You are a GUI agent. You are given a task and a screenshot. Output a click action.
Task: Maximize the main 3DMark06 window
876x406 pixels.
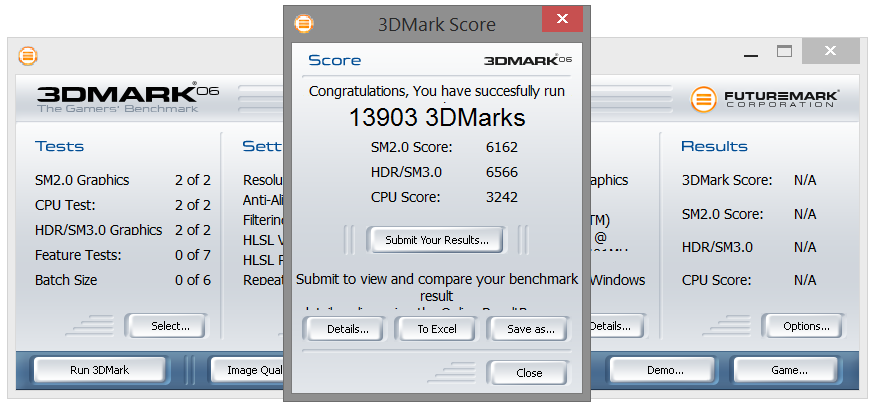pos(784,52)
